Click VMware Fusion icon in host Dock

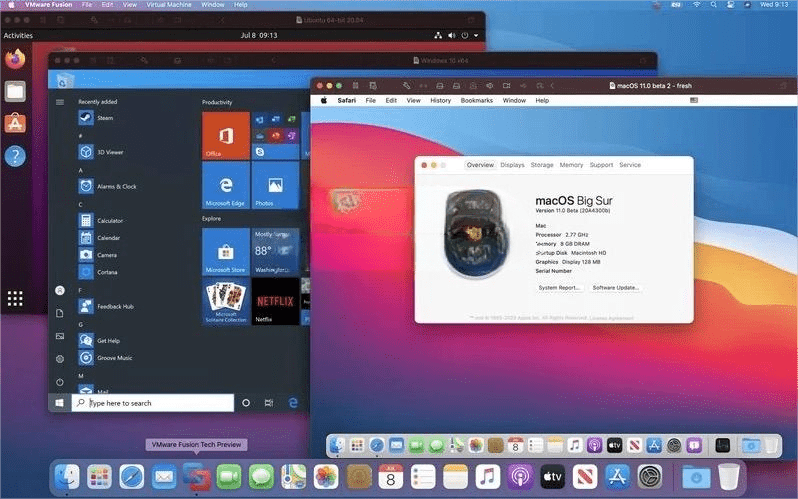pos(196,476)
